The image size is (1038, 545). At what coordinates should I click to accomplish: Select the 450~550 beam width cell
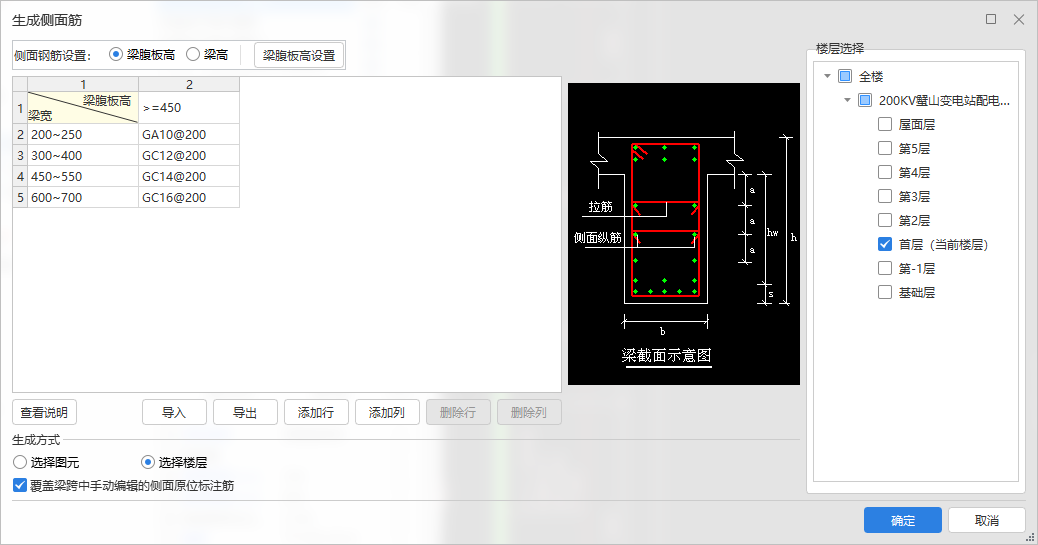(83, 177)
